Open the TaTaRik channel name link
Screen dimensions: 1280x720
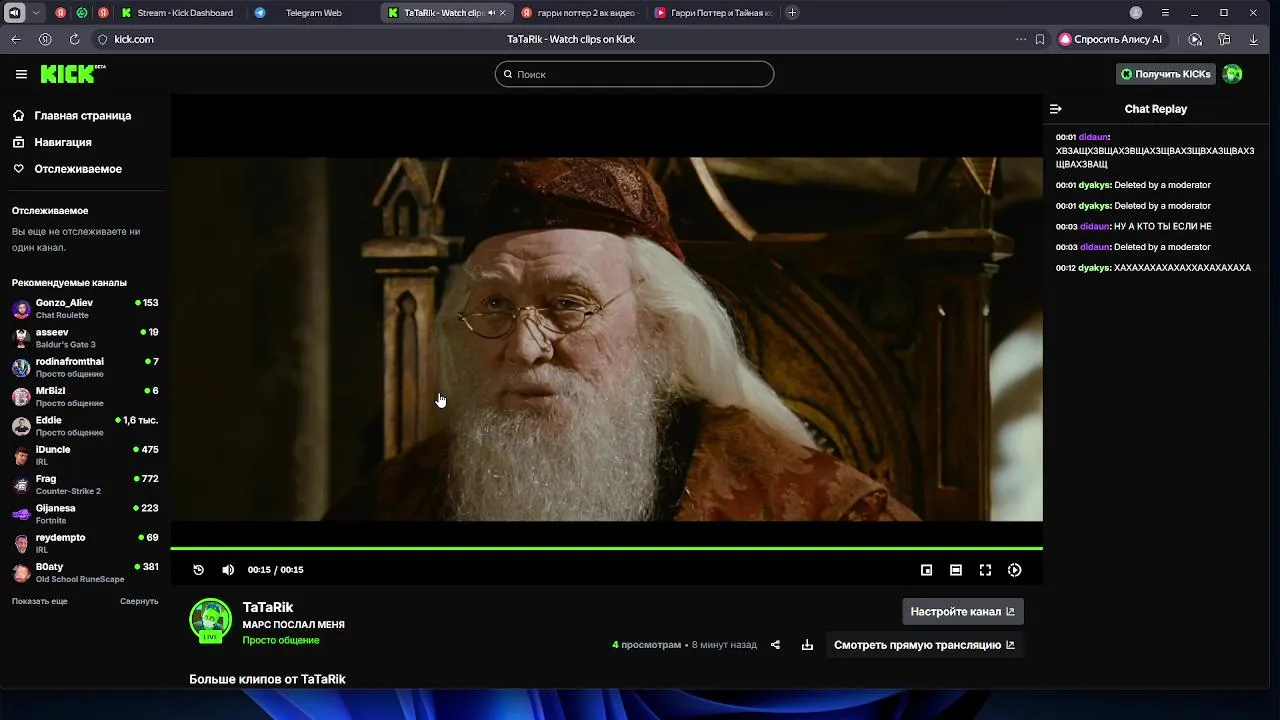[x=268, y=607]
